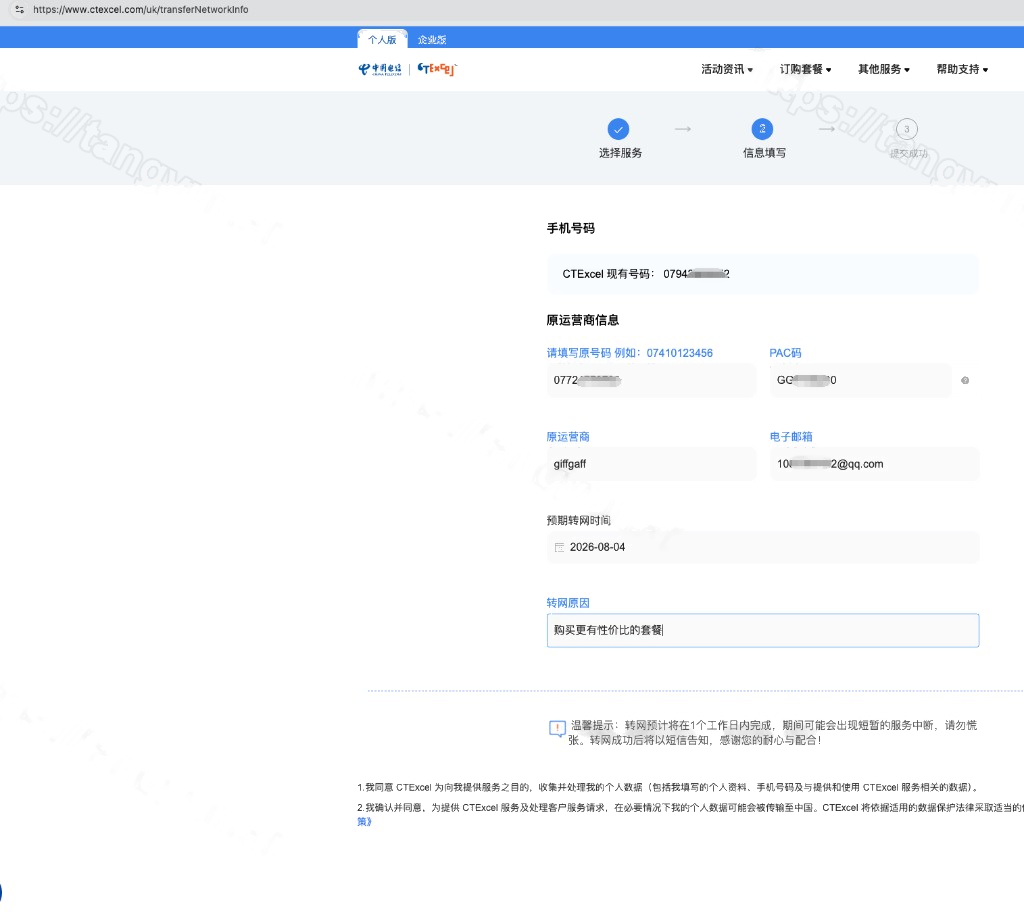Click the 温馨提示 notice text

[773, 733]
